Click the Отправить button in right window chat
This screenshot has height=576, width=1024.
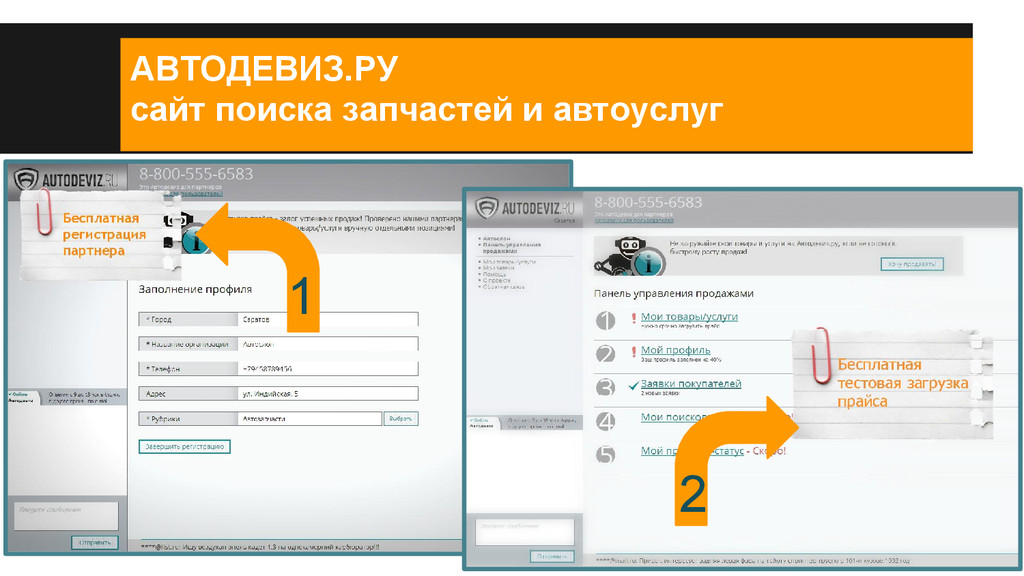point(552,556)
